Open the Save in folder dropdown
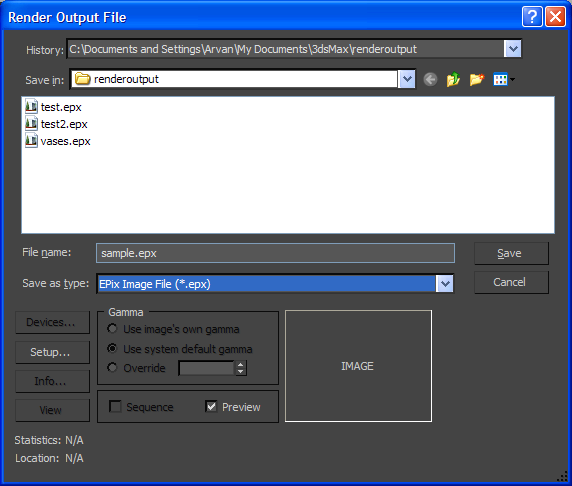The width and height of the screenshot is (572, 486). point(406,79)
